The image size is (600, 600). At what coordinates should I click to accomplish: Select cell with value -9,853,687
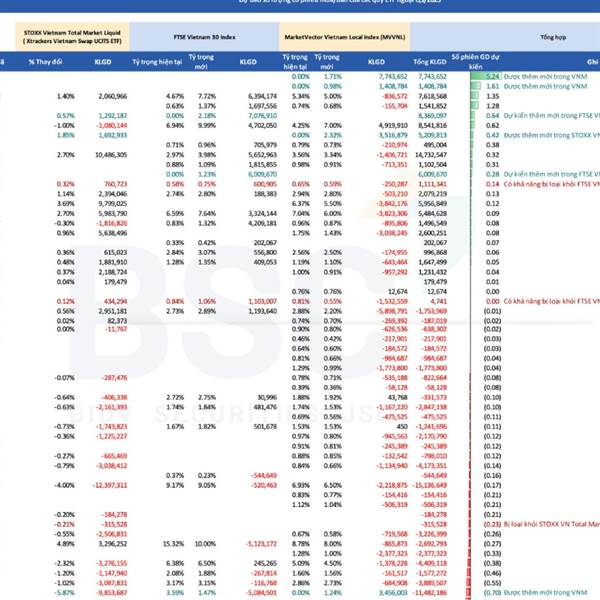pyautogui.click(x=111, y=593)
